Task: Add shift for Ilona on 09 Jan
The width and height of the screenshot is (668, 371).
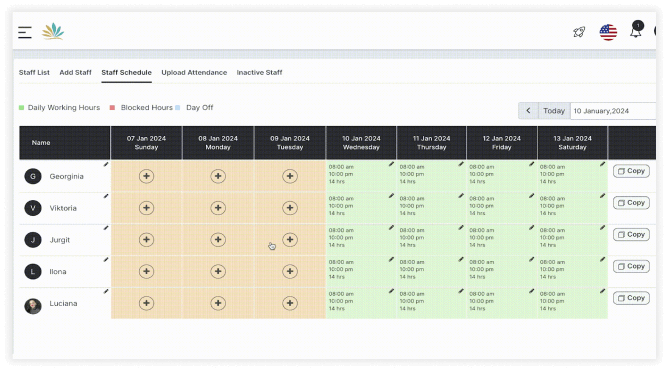Action: [x=290, y=271]
